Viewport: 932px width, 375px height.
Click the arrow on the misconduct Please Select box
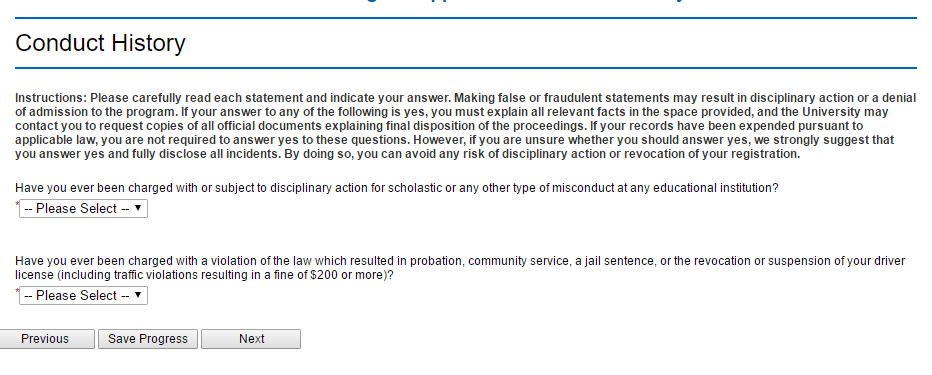click(138, 208)
